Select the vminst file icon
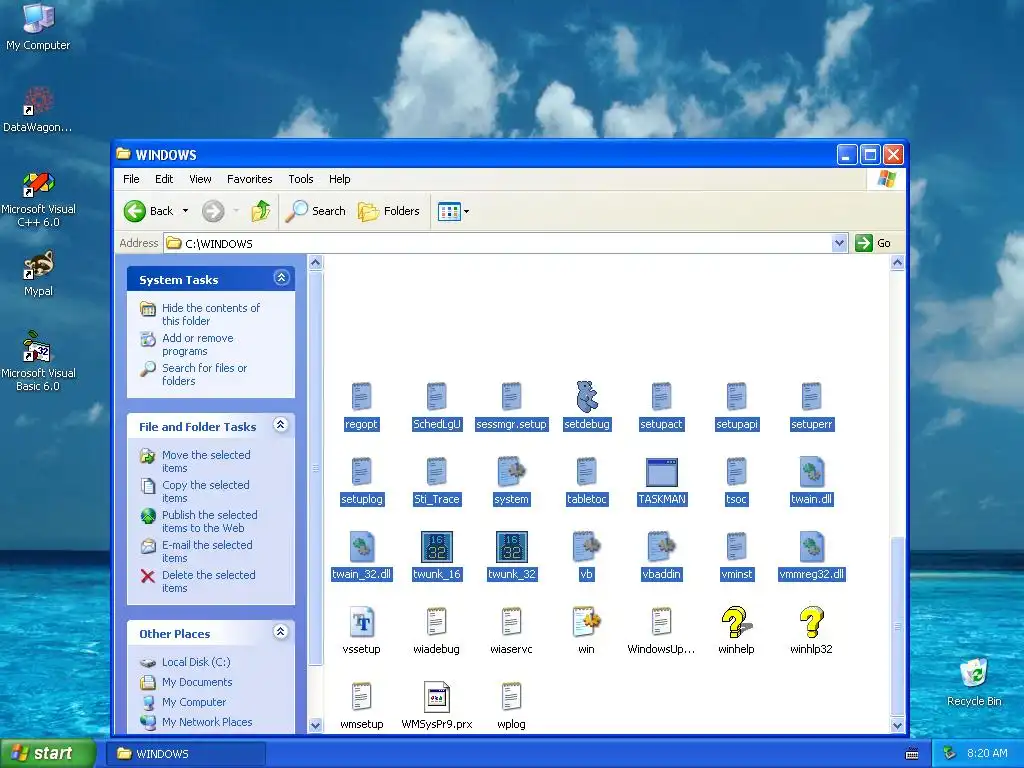 pyautogui.click(x=737, y=547)
